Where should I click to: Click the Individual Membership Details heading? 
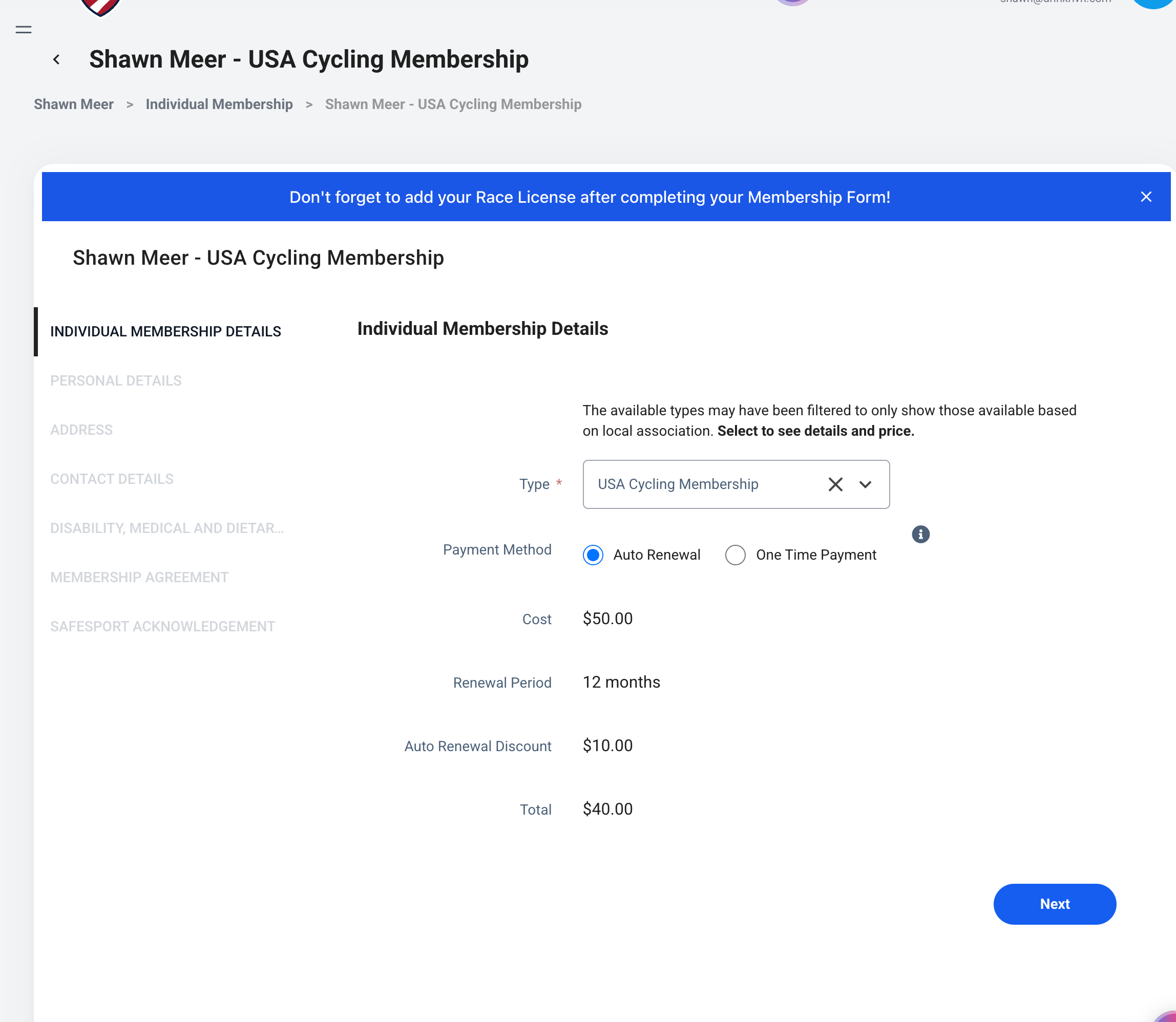(482, 329)
